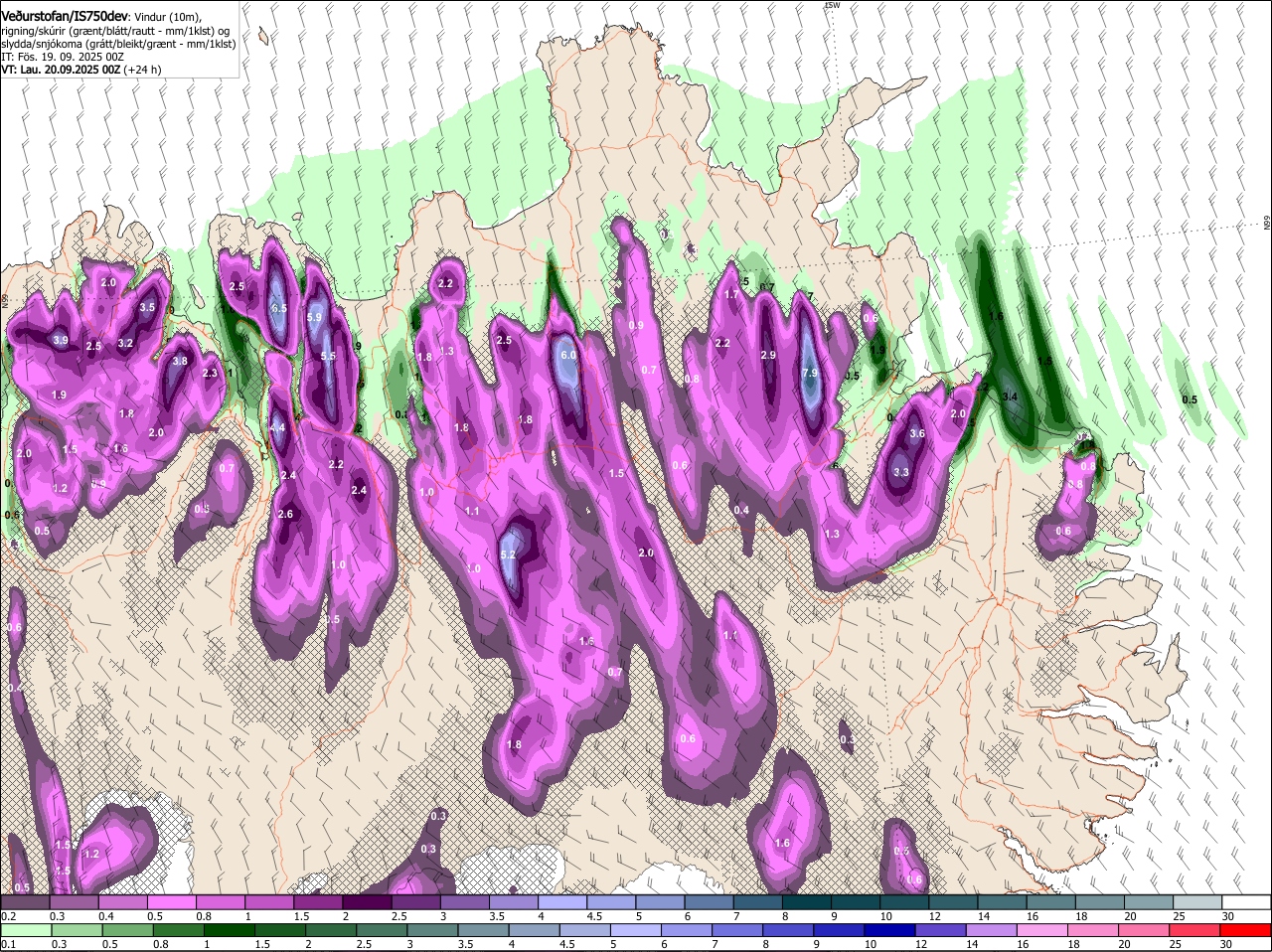Click the pale green swatch between 0.1 and 0.3 in bottom legend

tap(24, 930)
